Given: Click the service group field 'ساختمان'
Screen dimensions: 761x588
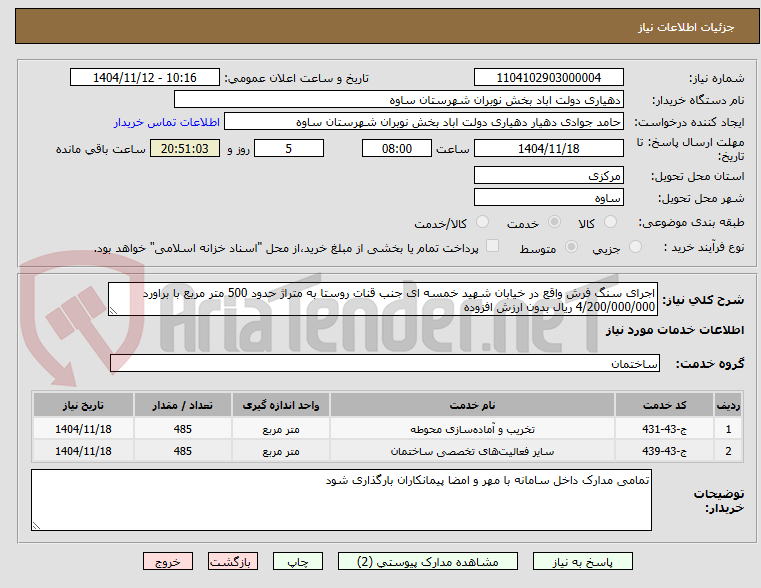Looking at the screenshot, I should (385, 363).
